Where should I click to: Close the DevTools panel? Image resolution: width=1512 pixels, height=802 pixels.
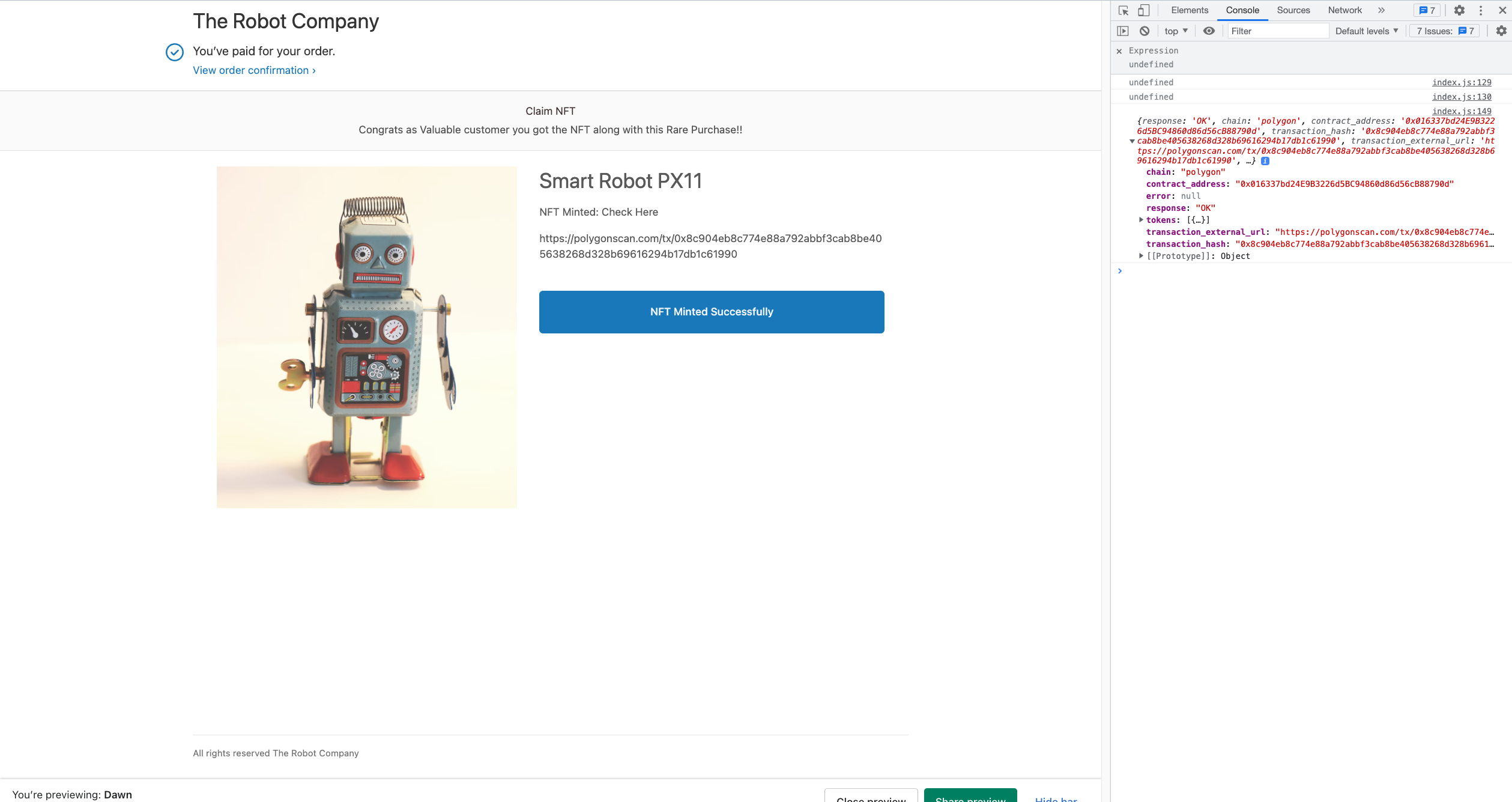pyautogui.click(x=1502, y=10)
